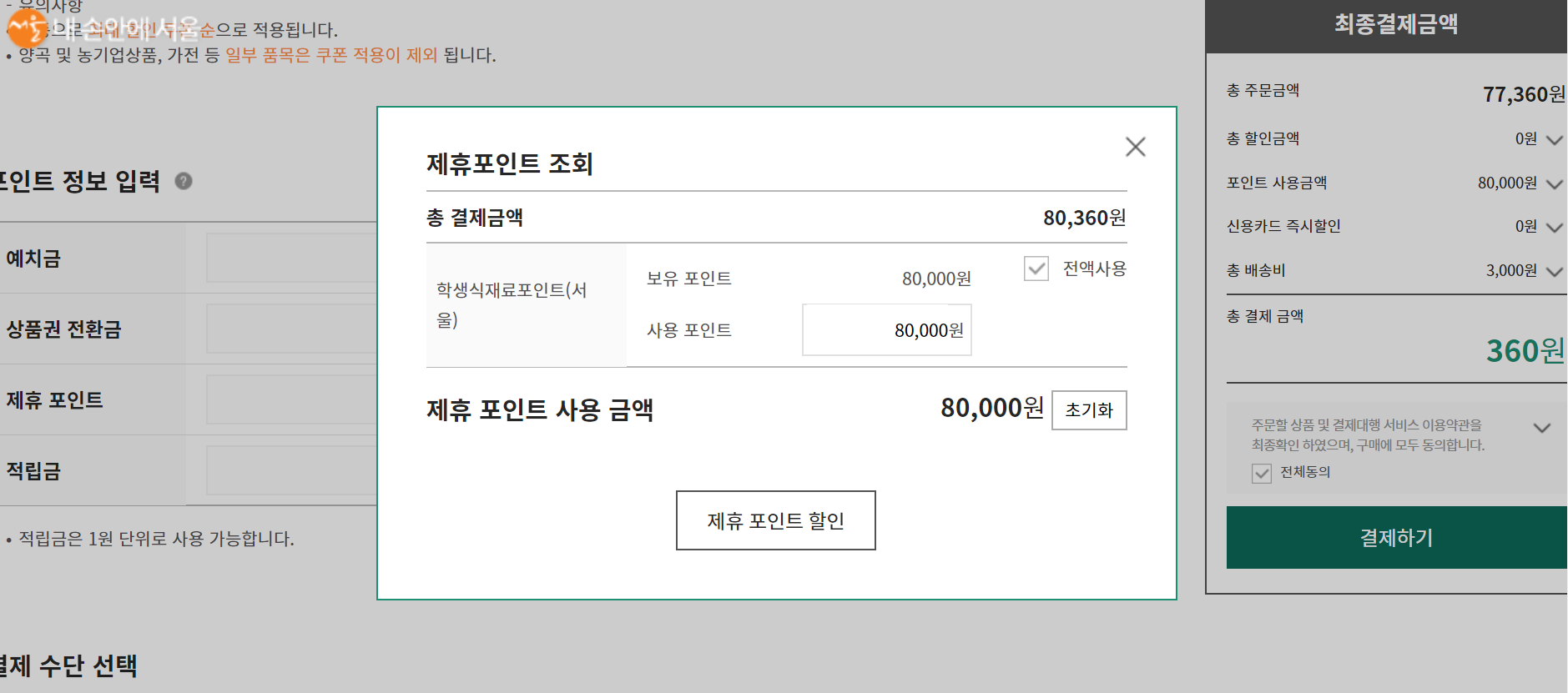1568x693 pixels.
Task: Click the 예치금 input field
Action: pos(291,259)
